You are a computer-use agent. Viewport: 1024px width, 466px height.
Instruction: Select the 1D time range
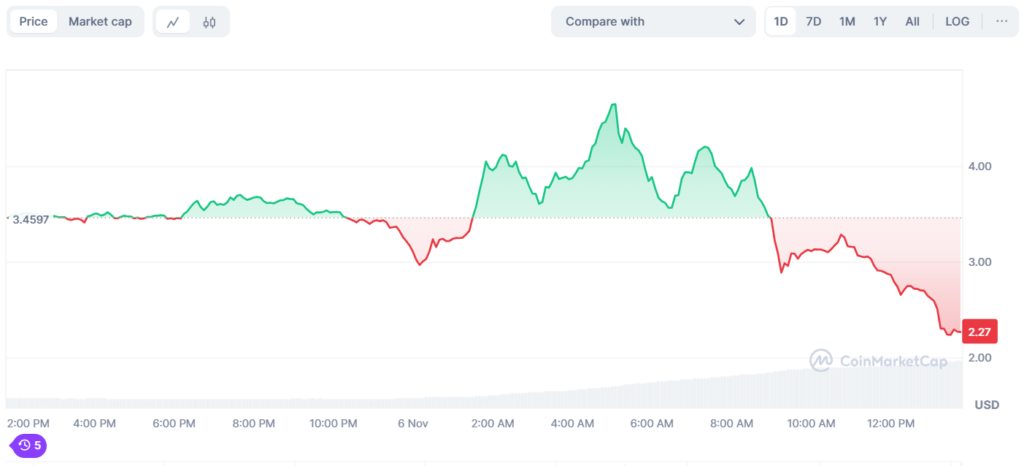pyautogui.click(x=781, y=22)
